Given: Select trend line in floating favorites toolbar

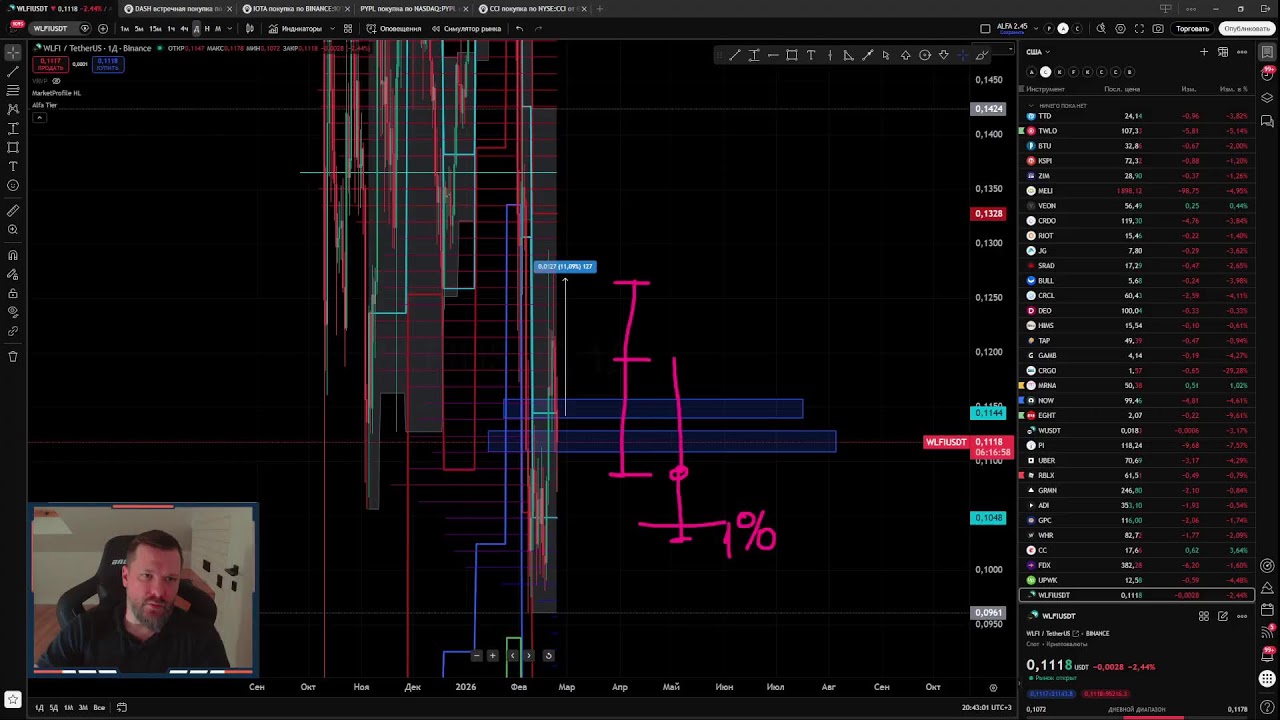Looking at the screenshot, I should pyautogui.click(x=735, y=55).
